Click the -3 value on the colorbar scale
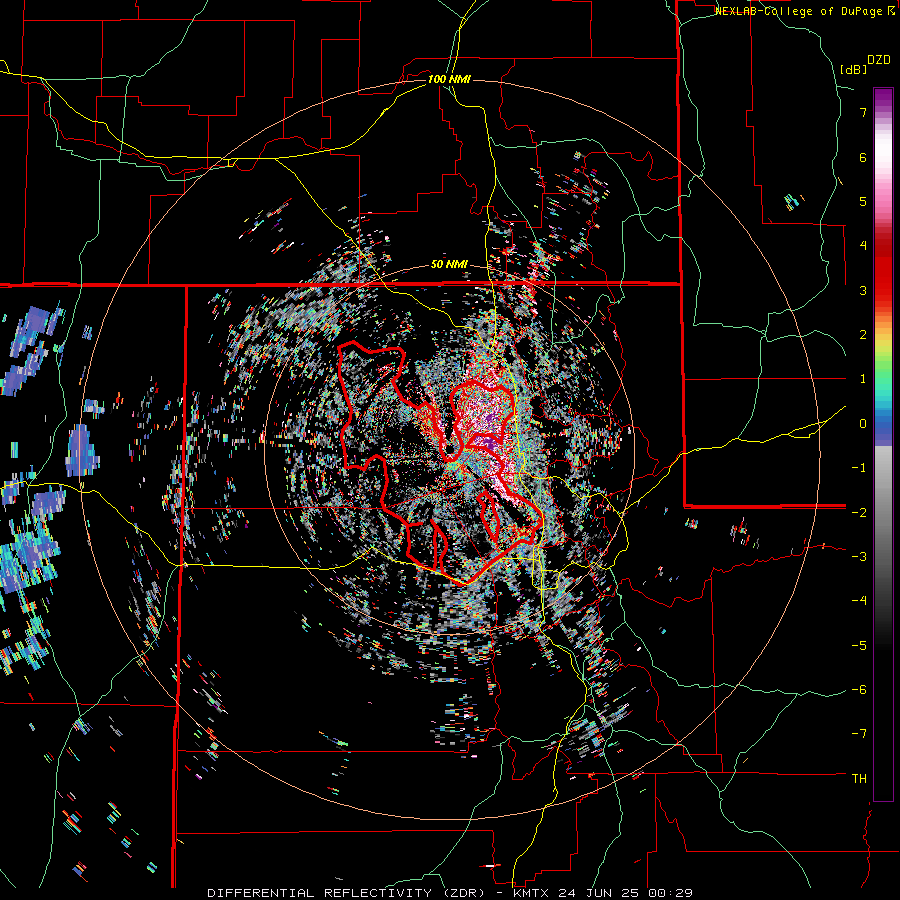900x900 pixels. (859, 557)
